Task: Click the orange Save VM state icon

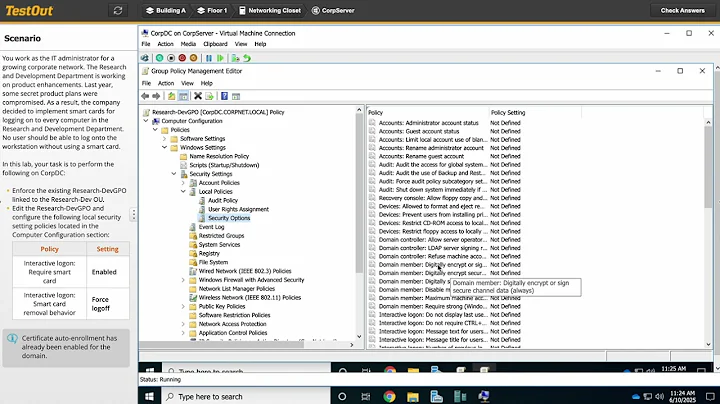Action: (x=193, y=58)
